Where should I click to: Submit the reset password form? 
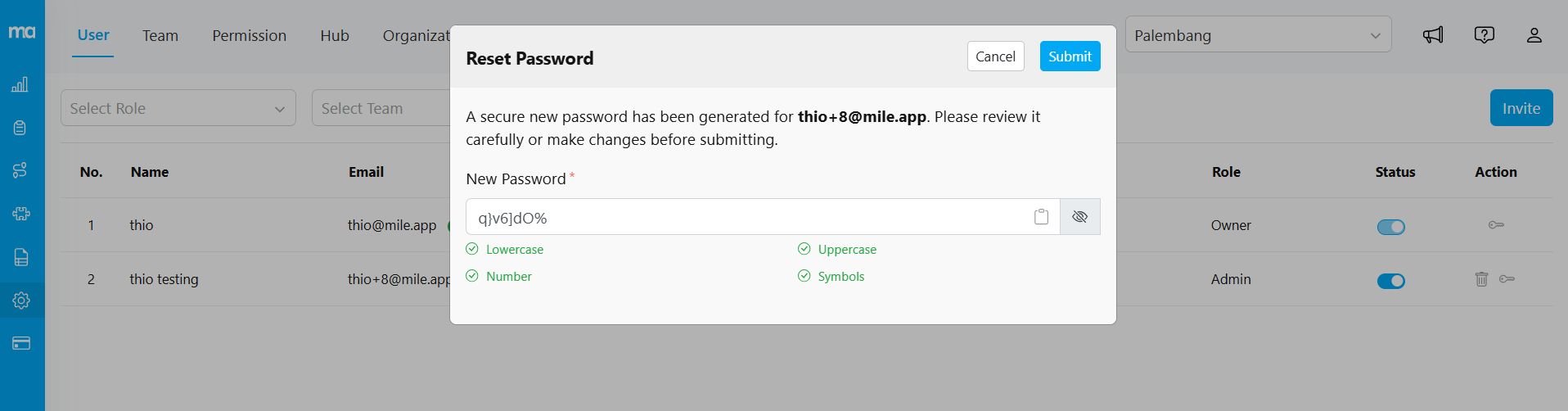pyautogui.click(x=1070, y=56)
